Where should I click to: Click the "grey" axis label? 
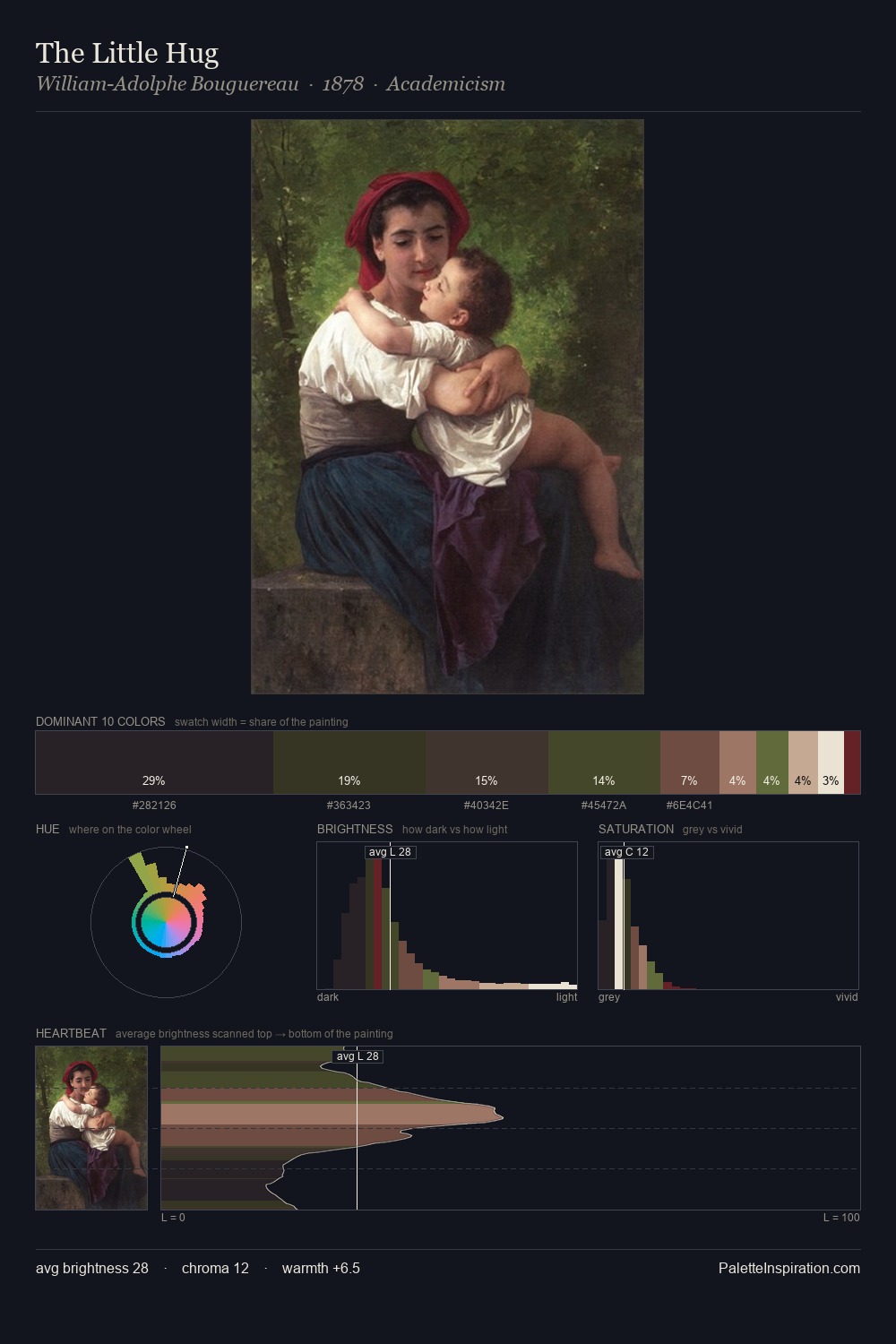[x=609, y=997]
